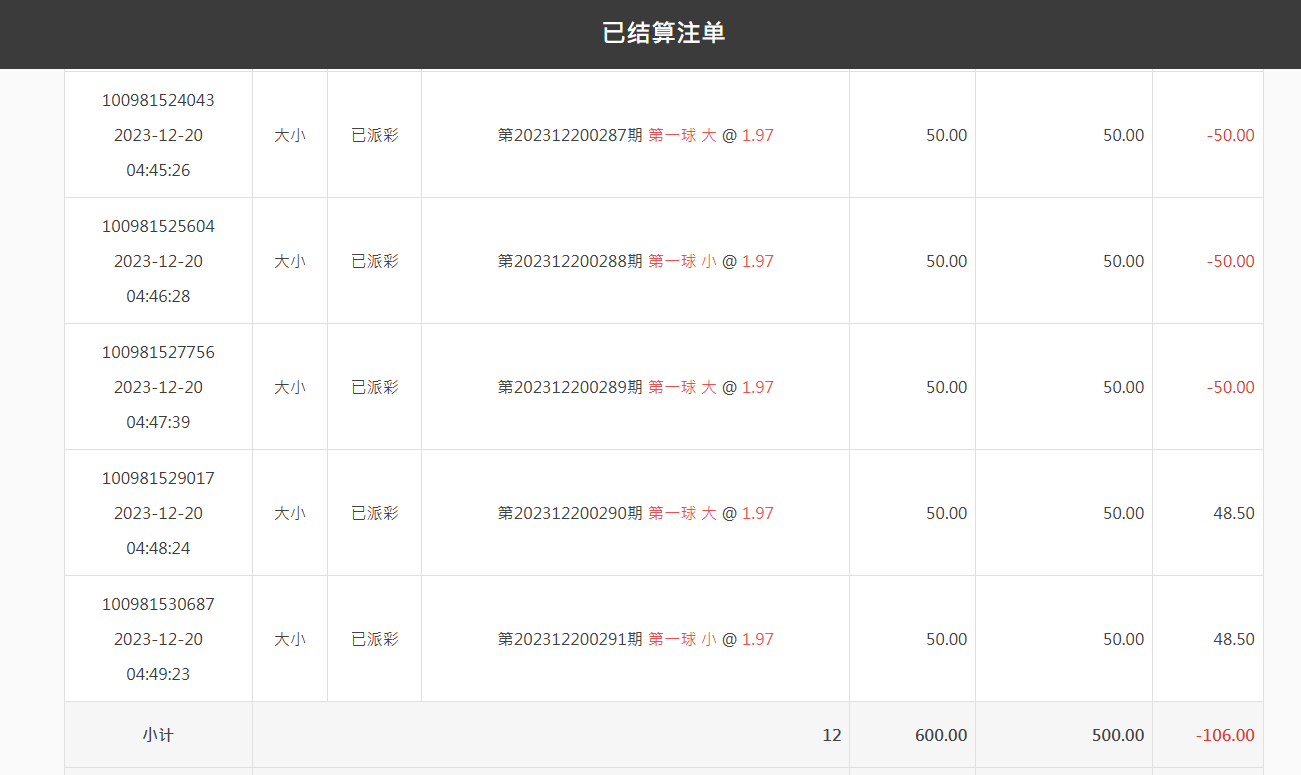Viewport: 1301px width, 775px height.
Task: Click bet content for period 202312200290
Action: (635, 513)
